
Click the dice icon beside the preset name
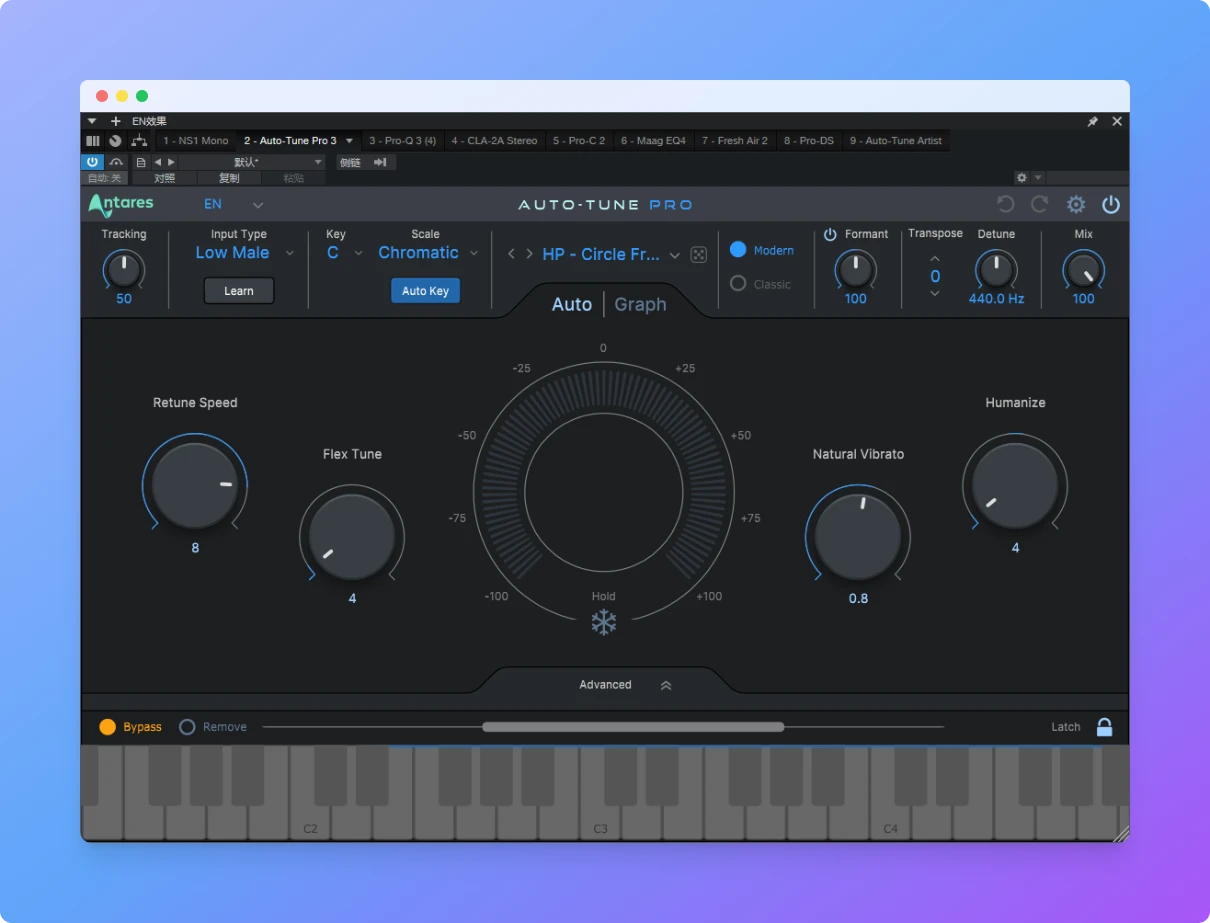tap(698, 254)
